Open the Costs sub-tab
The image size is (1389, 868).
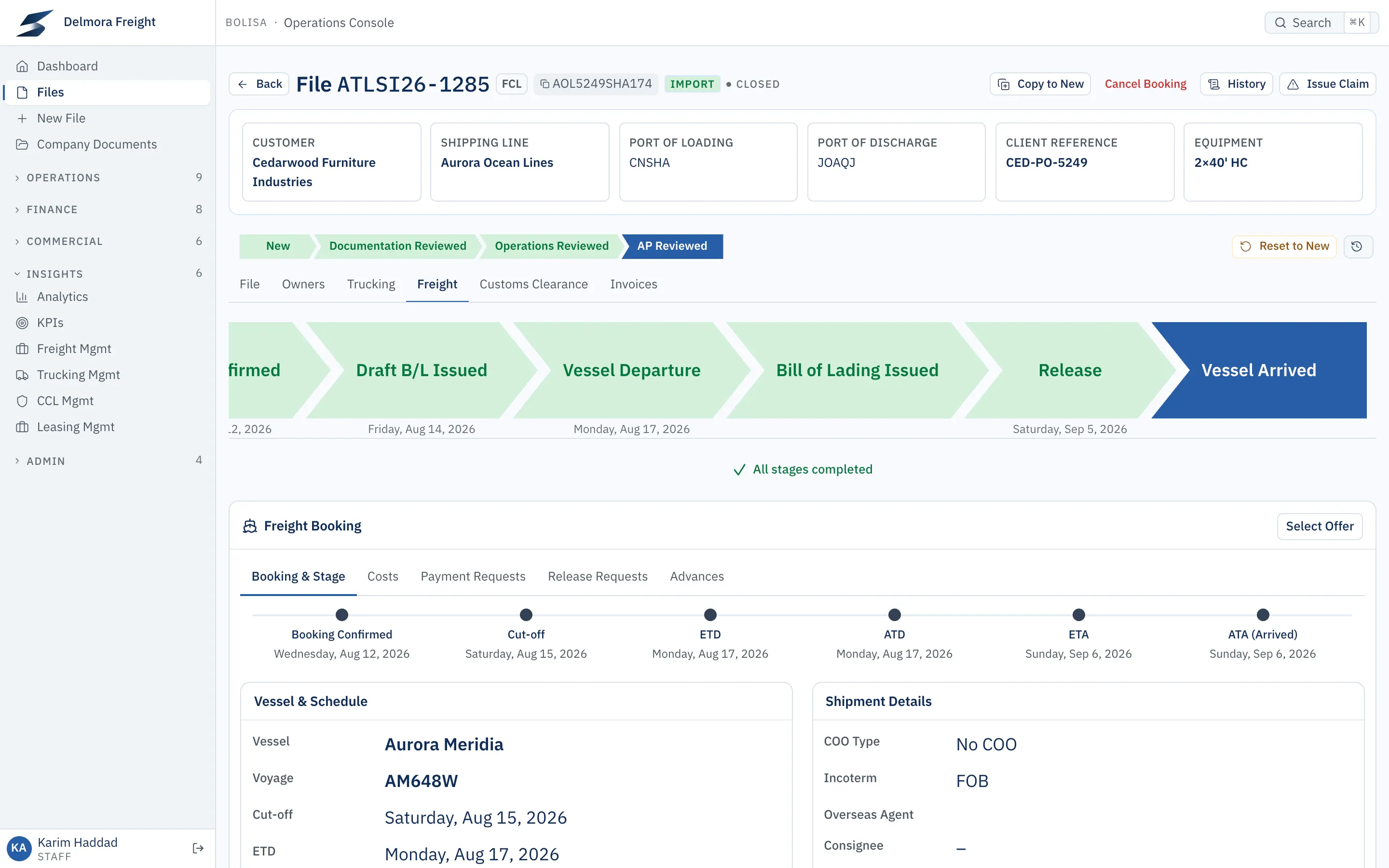click(x=382, y=576)
